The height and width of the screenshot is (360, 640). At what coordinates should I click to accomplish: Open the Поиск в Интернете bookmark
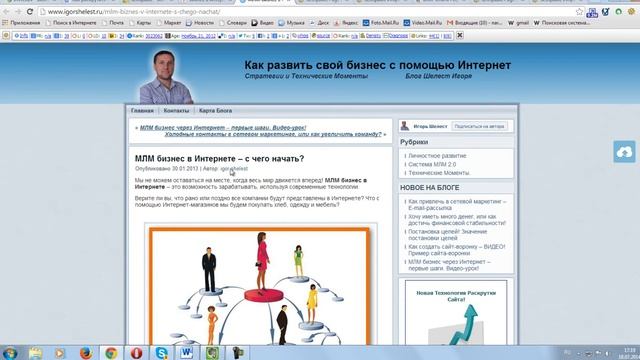[x=71, y=23]
